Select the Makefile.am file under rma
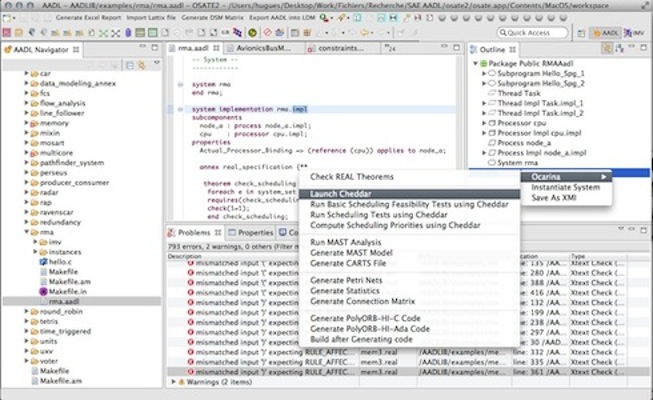 tap(70, 282)
